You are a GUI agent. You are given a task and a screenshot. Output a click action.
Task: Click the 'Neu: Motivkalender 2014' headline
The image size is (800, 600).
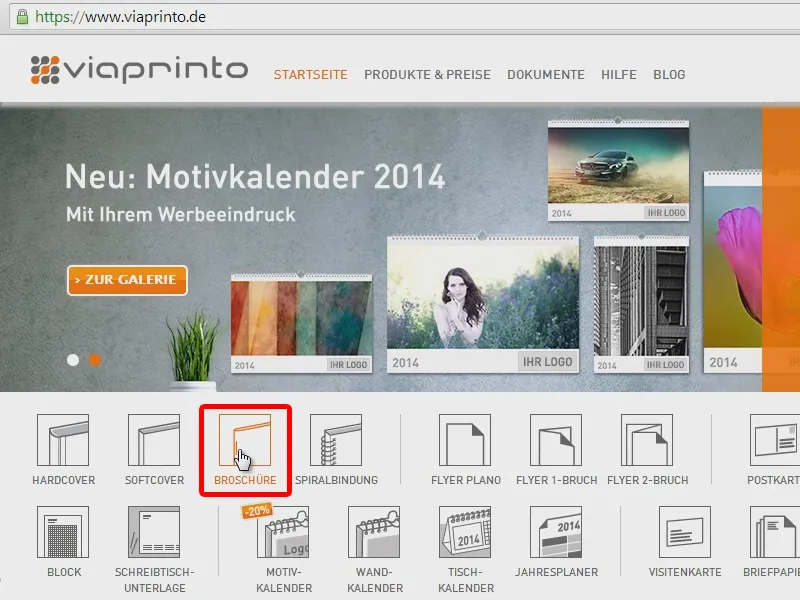[x=255, y=177]
